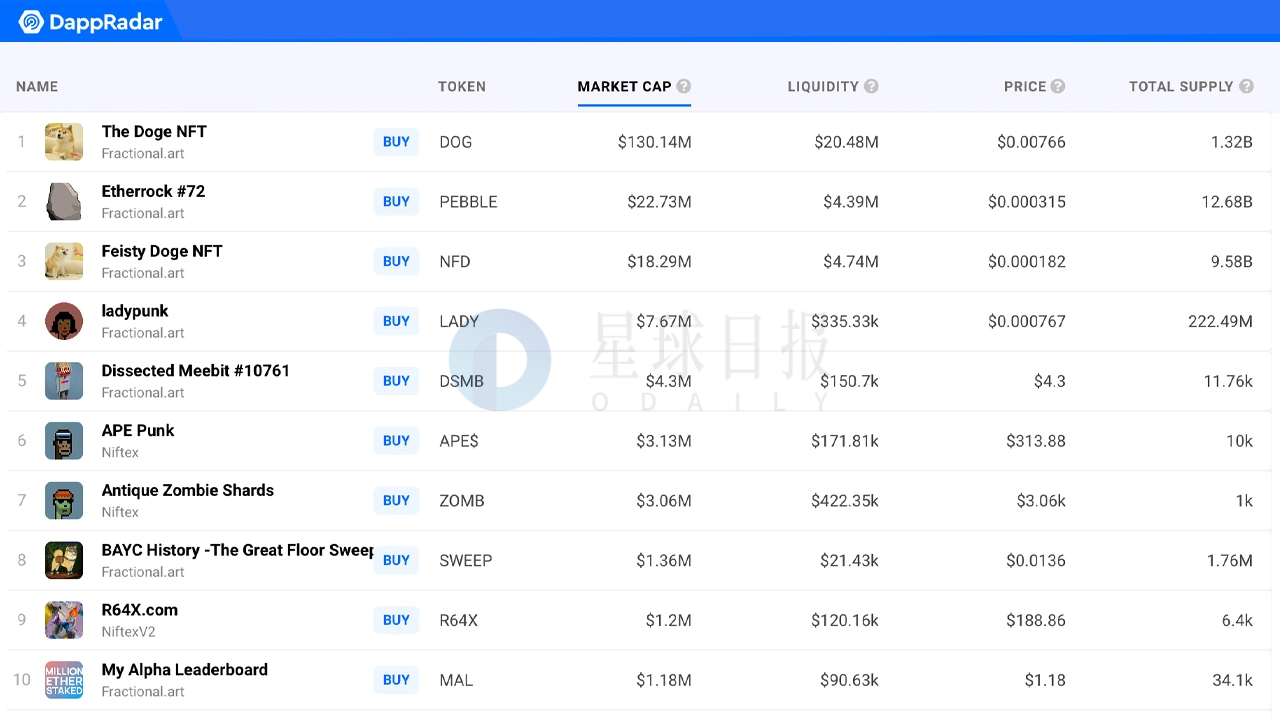The image size is (1280, 720).
Task: Open The Doge NFT name link
Action: (x=154, y=131)
